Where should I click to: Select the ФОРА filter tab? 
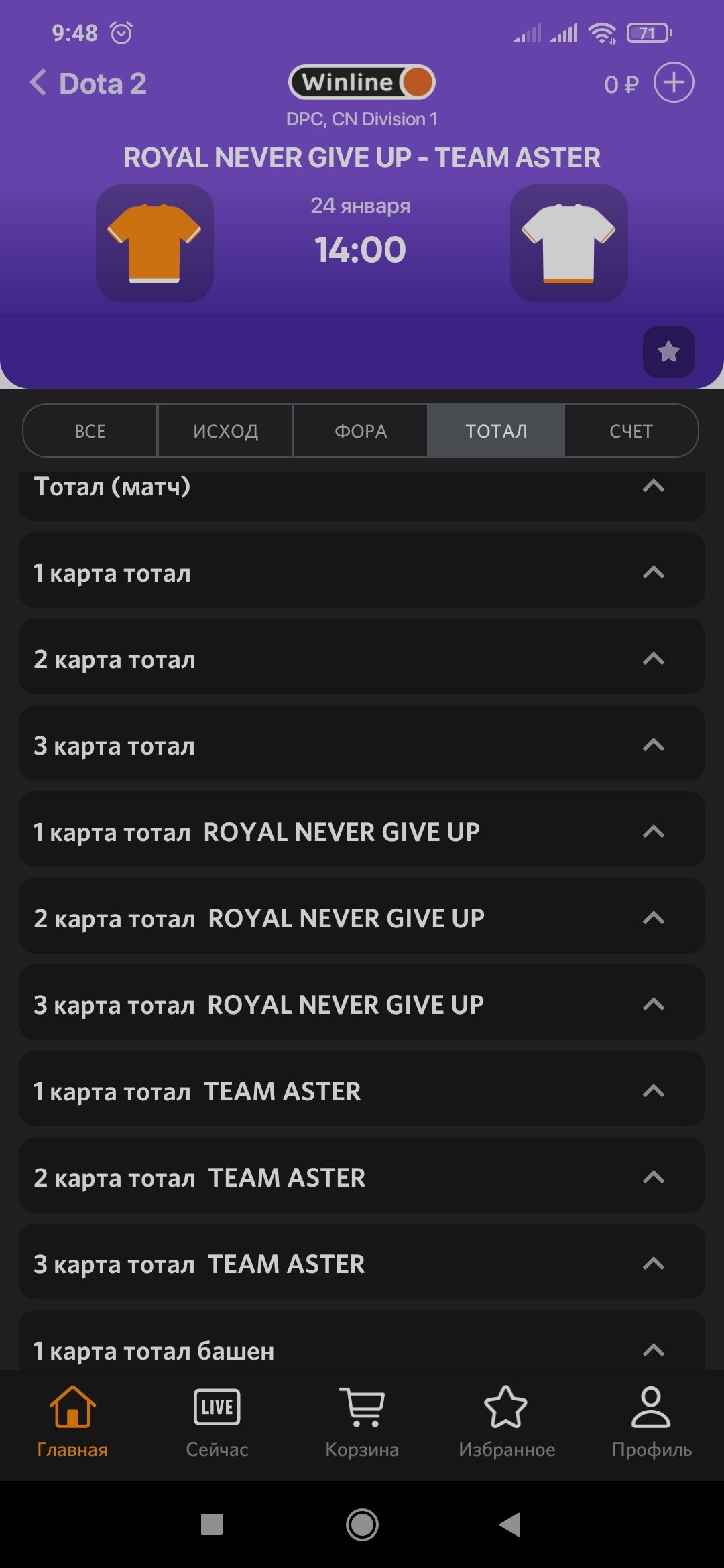(361, 431)
